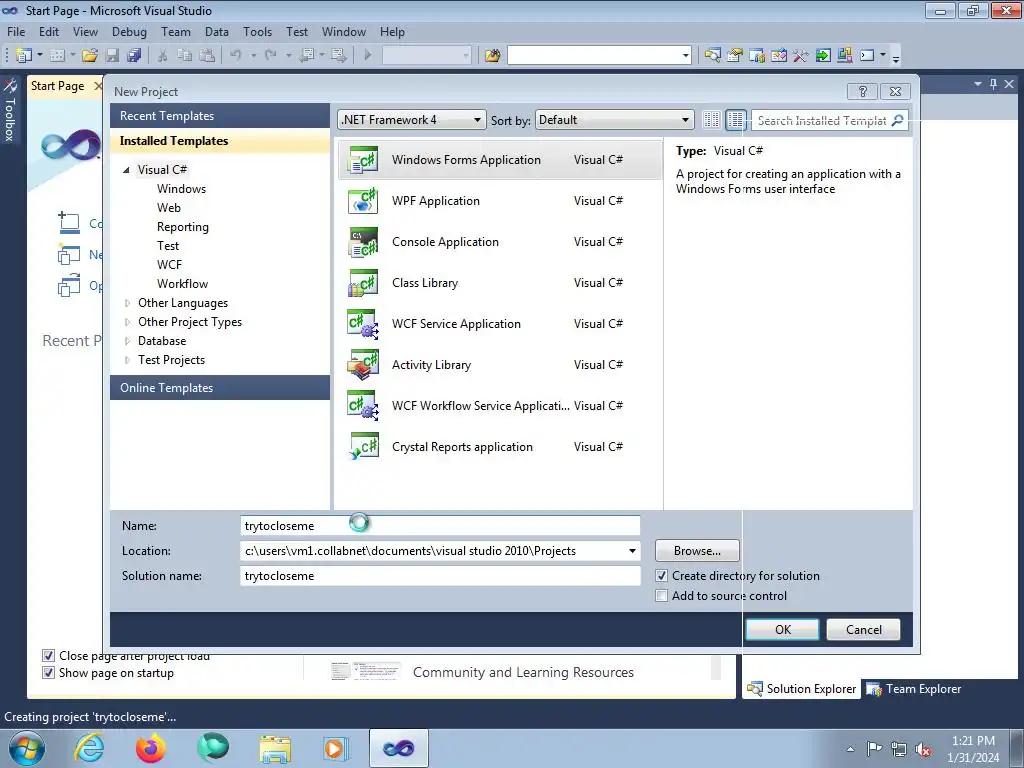Click the Windows Start orb
Viewport: 1024px width, 768px height.
tap(27, 748)
